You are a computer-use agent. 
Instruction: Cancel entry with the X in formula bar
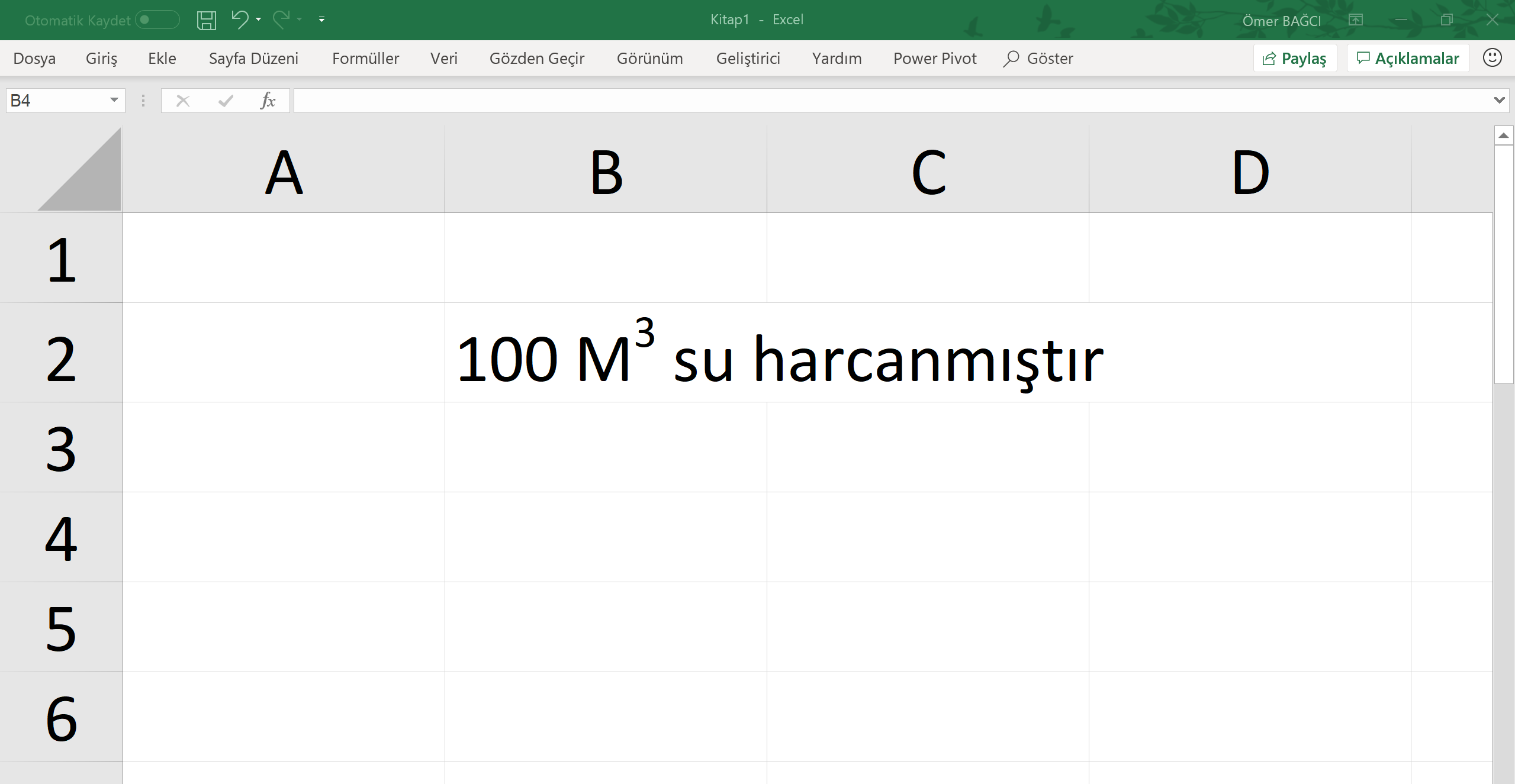coord(182,100)
